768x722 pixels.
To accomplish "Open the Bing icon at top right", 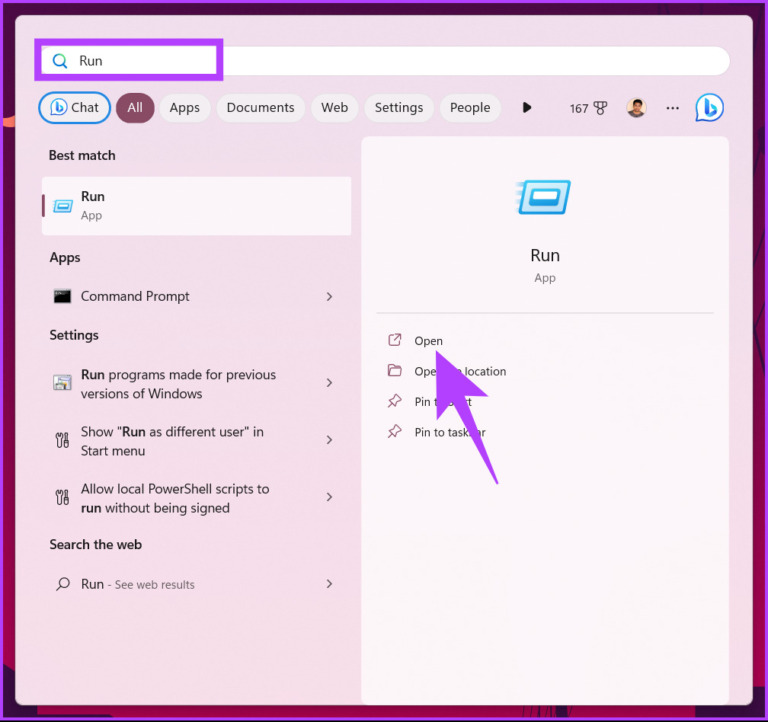I will 709,107.
